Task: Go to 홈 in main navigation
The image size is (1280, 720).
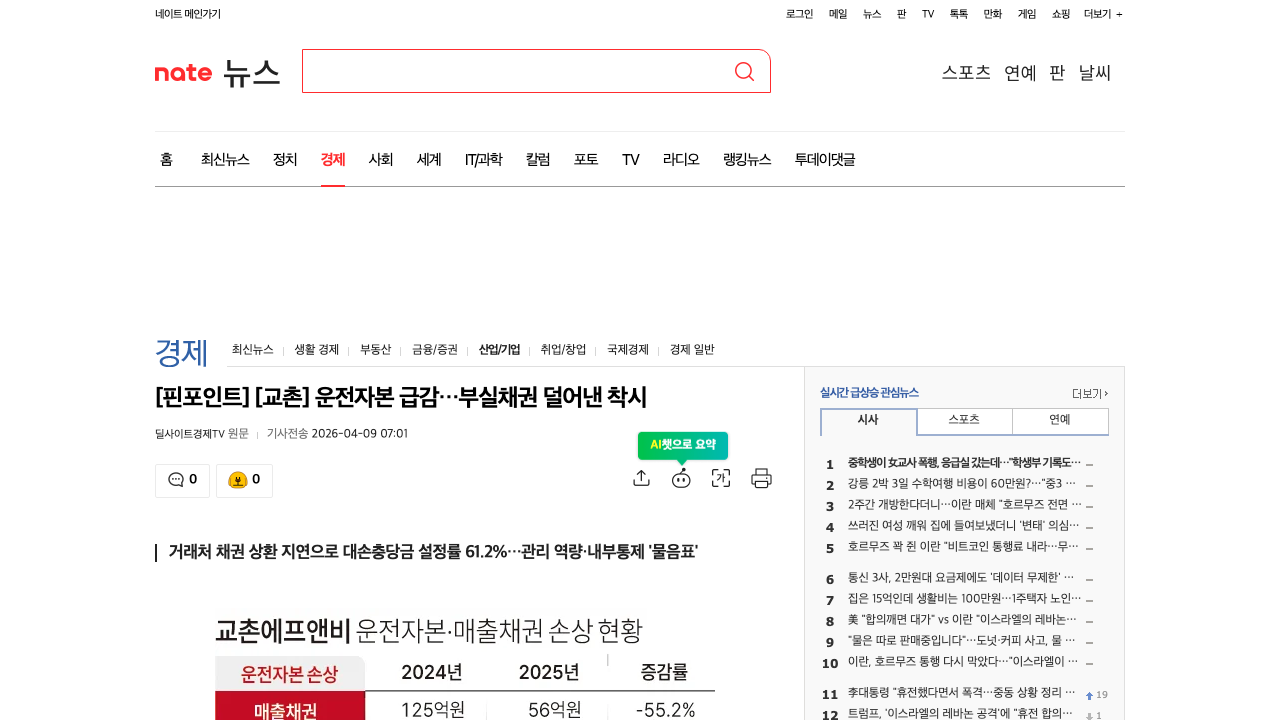Action: click(166, 159)
